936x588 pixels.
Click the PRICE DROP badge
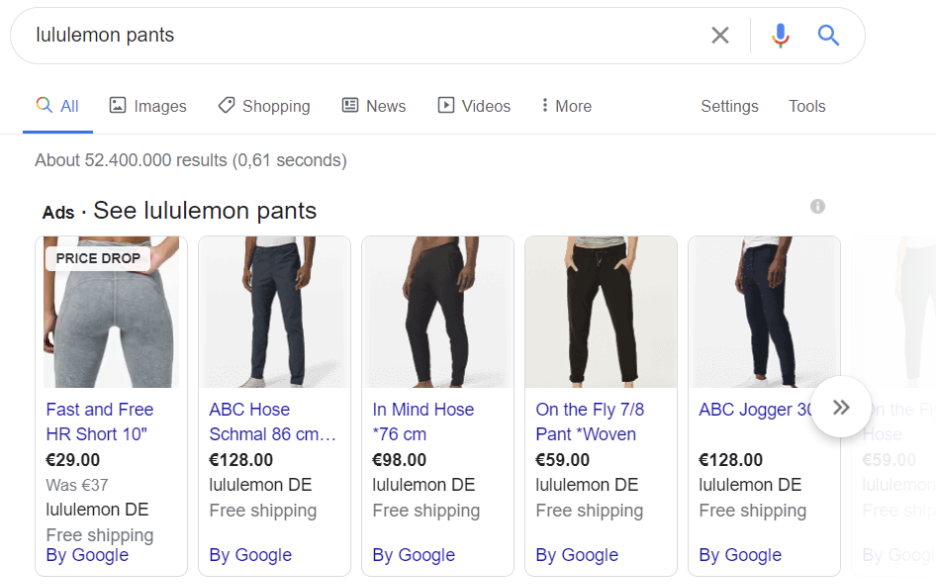coord(98,258)
